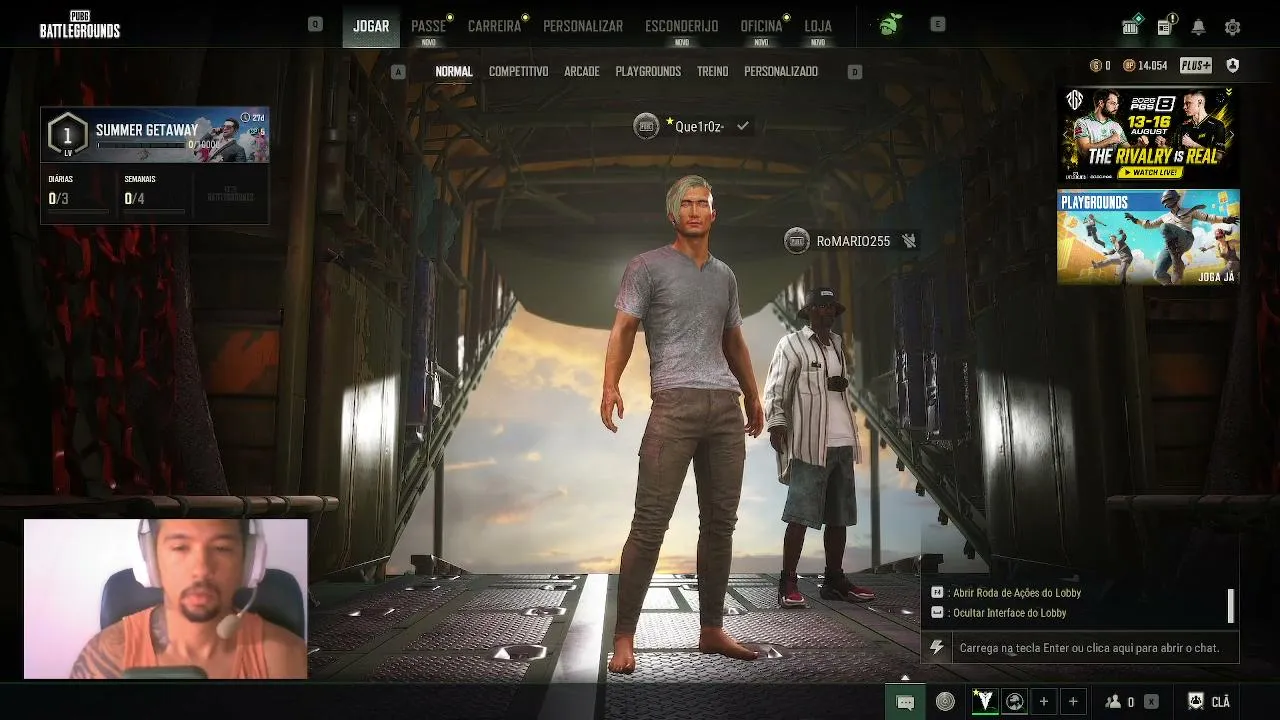Open the ESCONDERIJO tab

click(x=681, y=26)
